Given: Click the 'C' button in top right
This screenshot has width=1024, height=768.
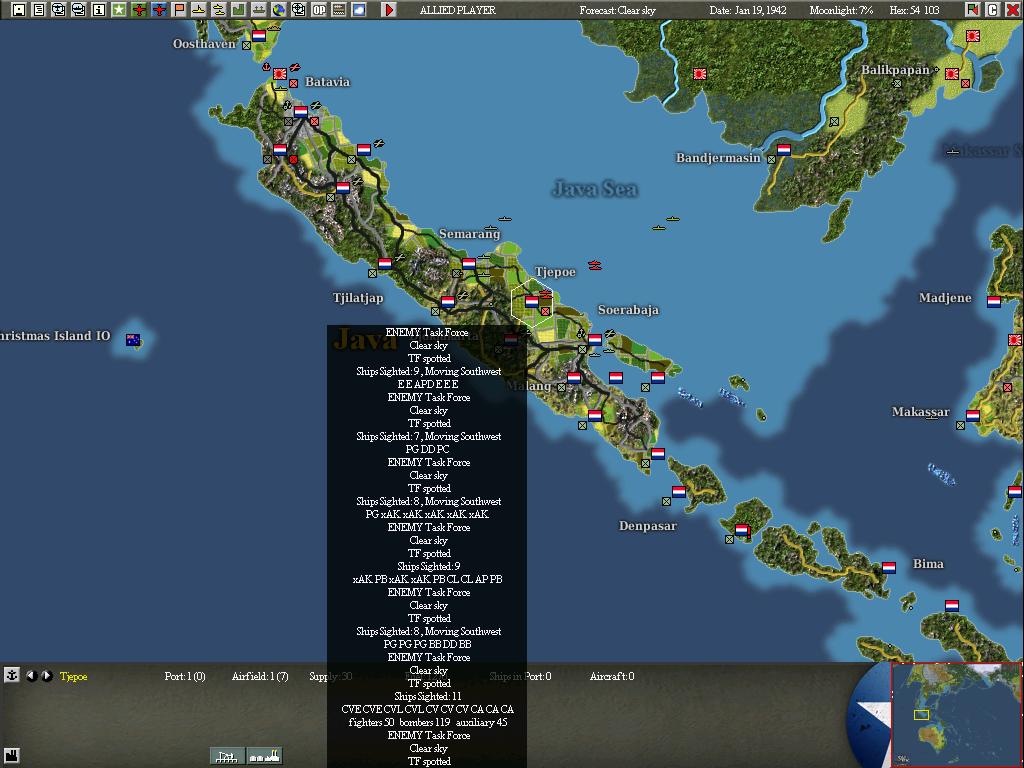Looking at the screenshot, I should (992, 10).
